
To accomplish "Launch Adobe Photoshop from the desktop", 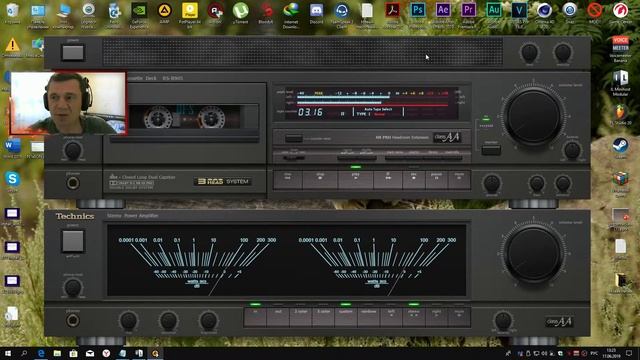I will point(418,16).
